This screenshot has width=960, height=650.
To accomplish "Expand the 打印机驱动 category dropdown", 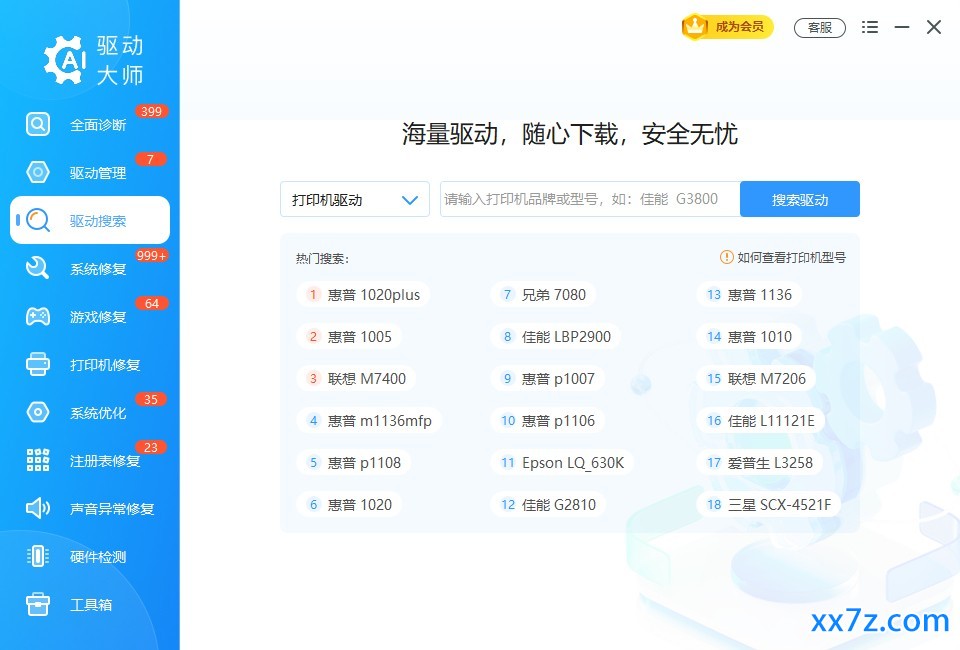I will tap(354, 200).
